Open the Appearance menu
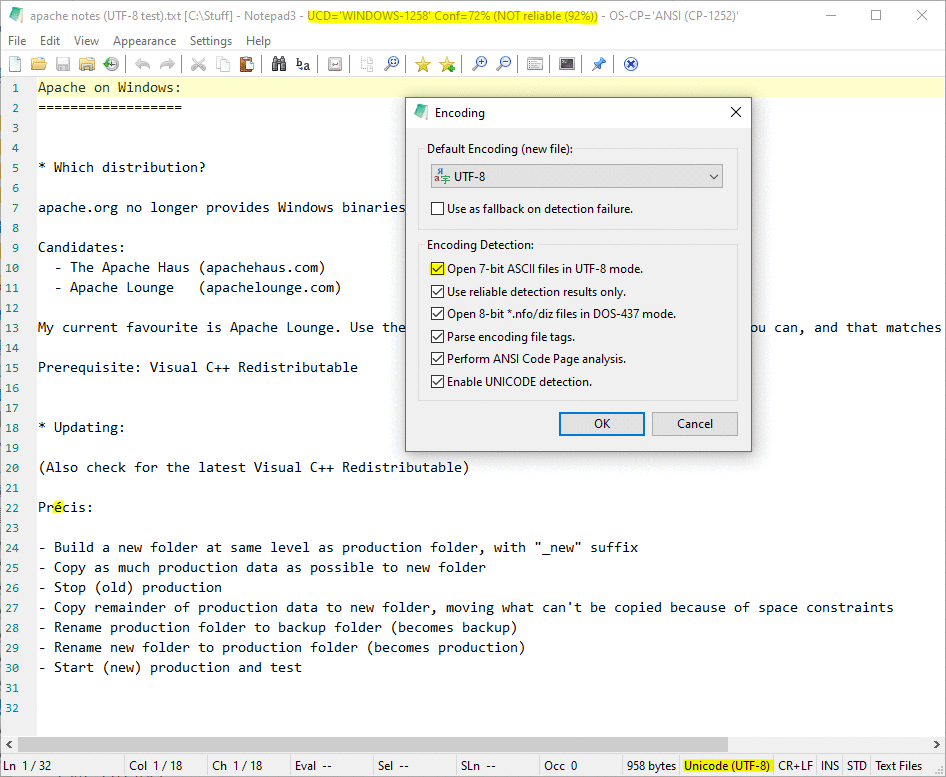Image resolution: width=946 pixels, height=777 pixels. point(145,41)
